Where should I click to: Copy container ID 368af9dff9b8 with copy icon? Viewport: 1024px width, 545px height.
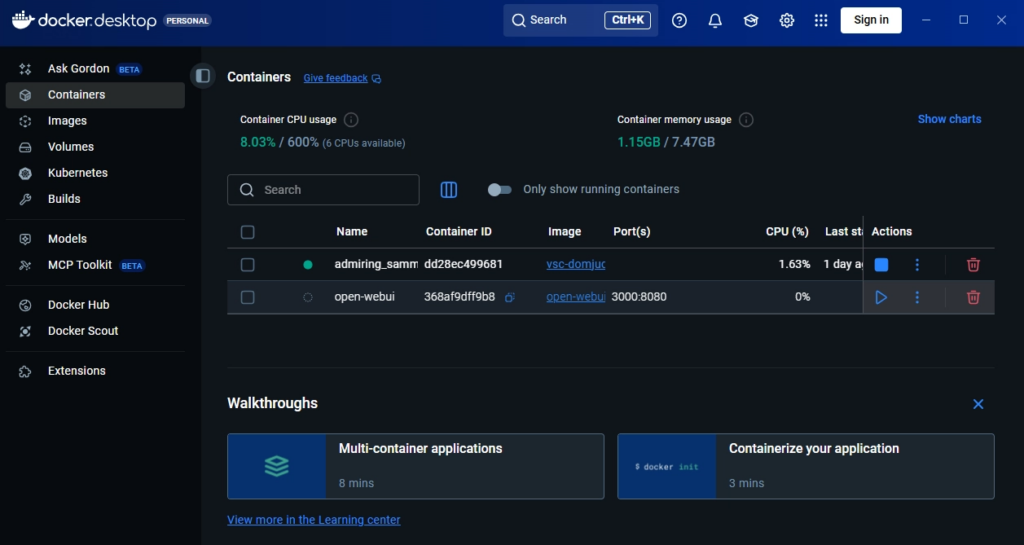pyautogui.click(x=509, y=298)
